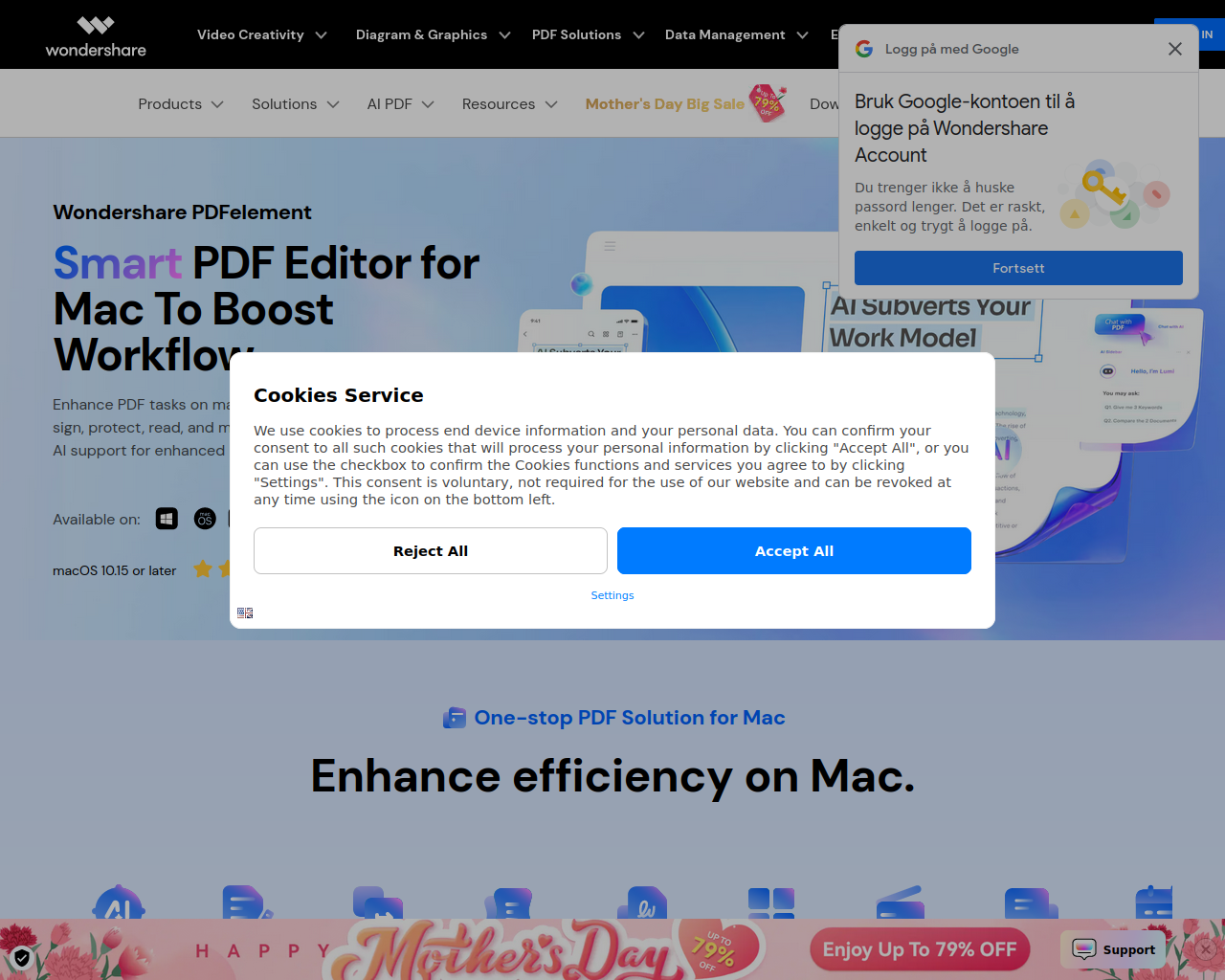Image resolution: width=1225 pixels, height=980 pixels.
Task: Expand the Diagram & Graphics chevron
Action: tap(505, 35)
